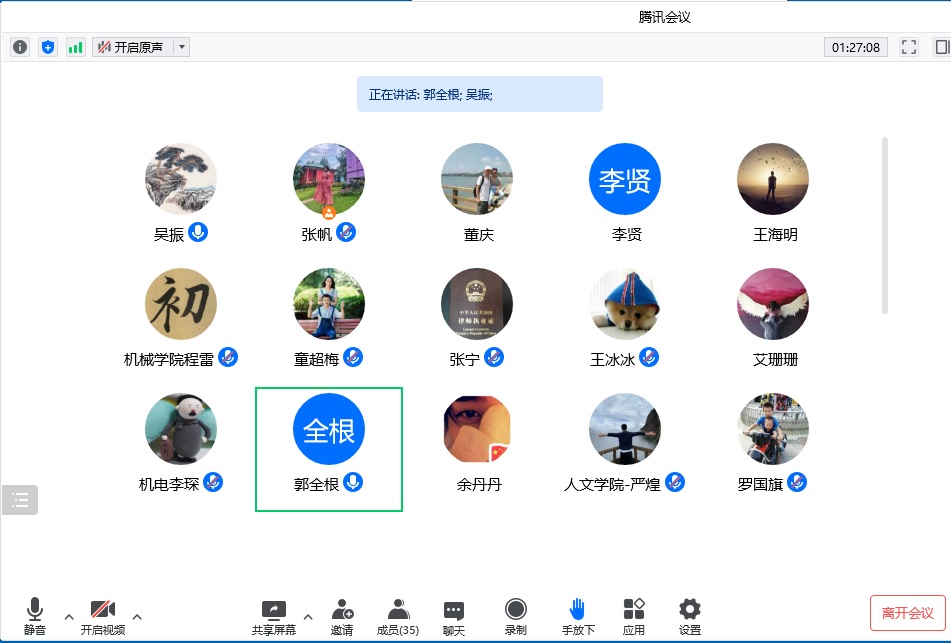
Task: Enter full screen mode
Action: [x=909, y=47]
